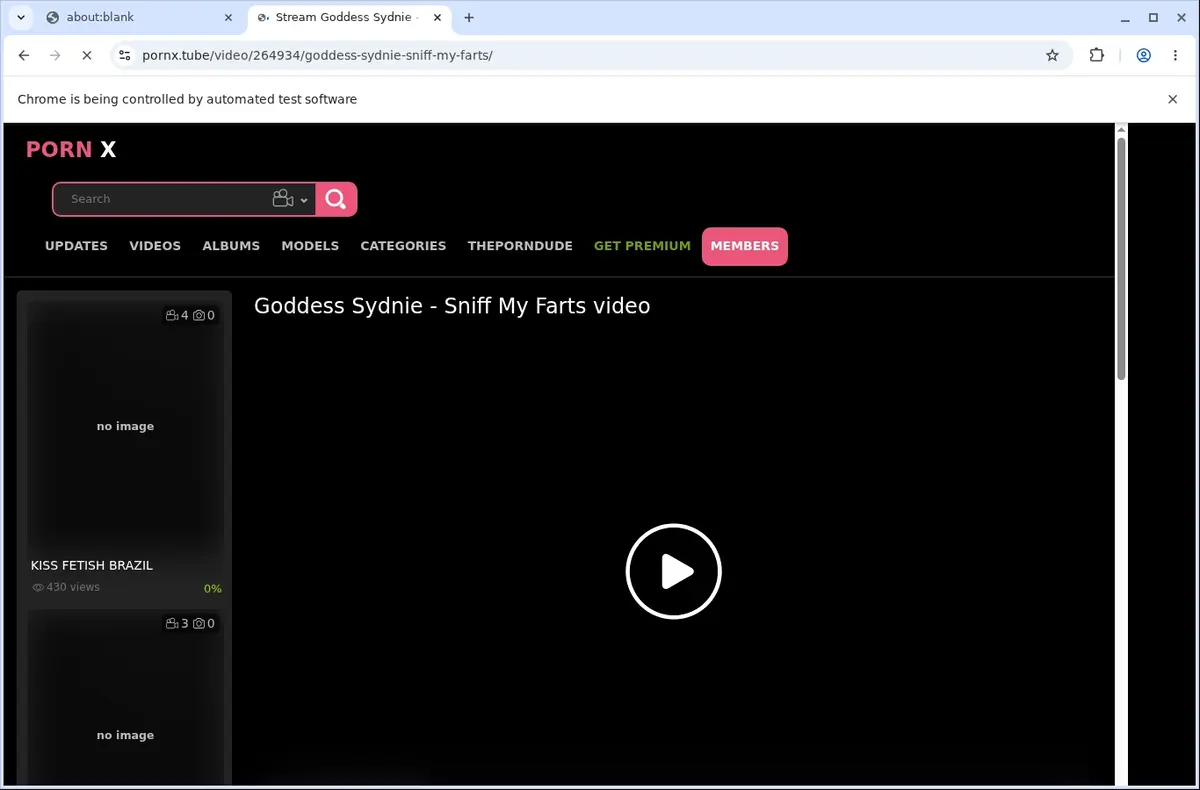Click the green GET PREMIUM link

click(x=642, y=246)
